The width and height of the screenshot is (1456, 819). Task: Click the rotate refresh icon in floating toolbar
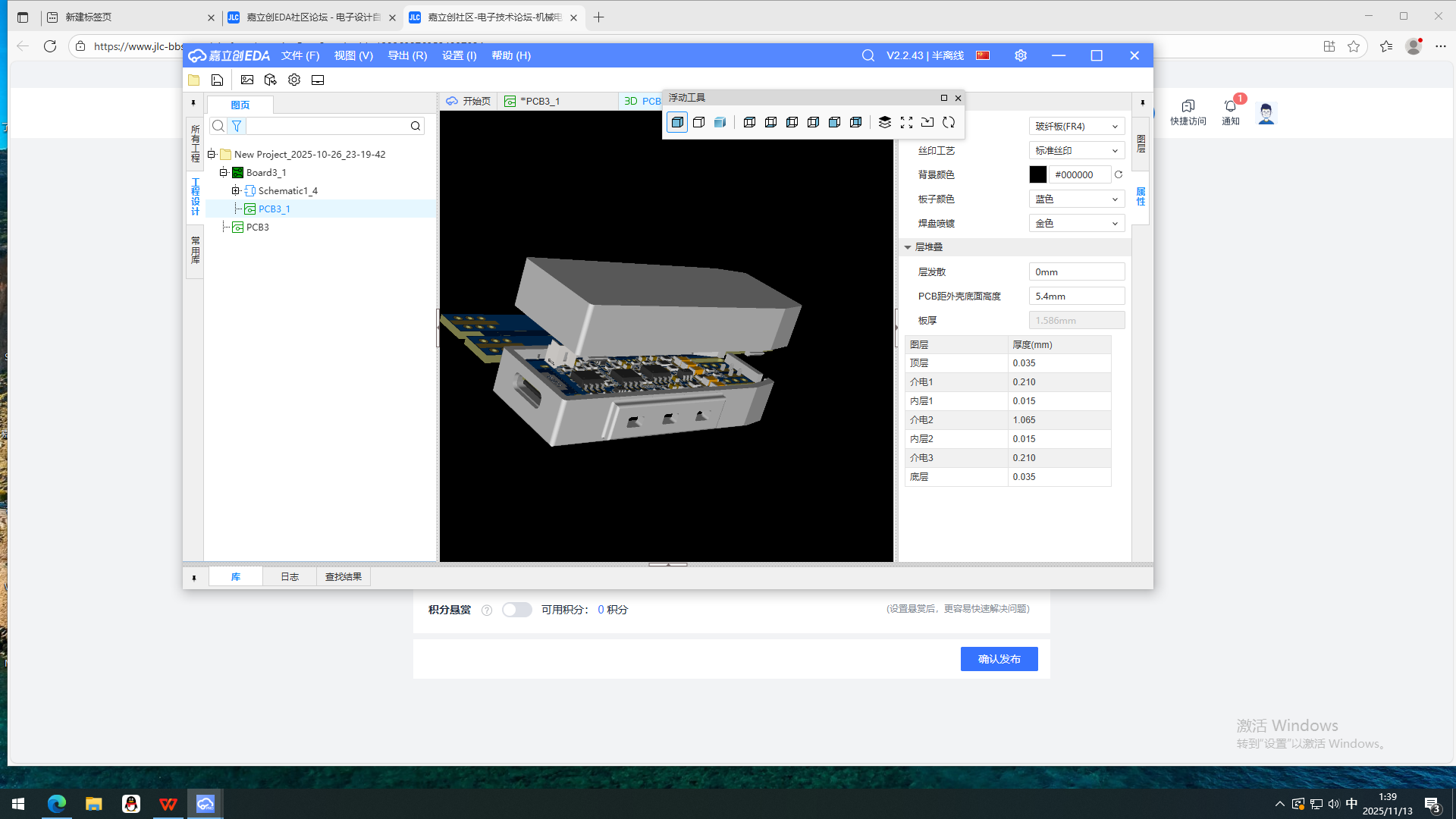coord(949,122)
